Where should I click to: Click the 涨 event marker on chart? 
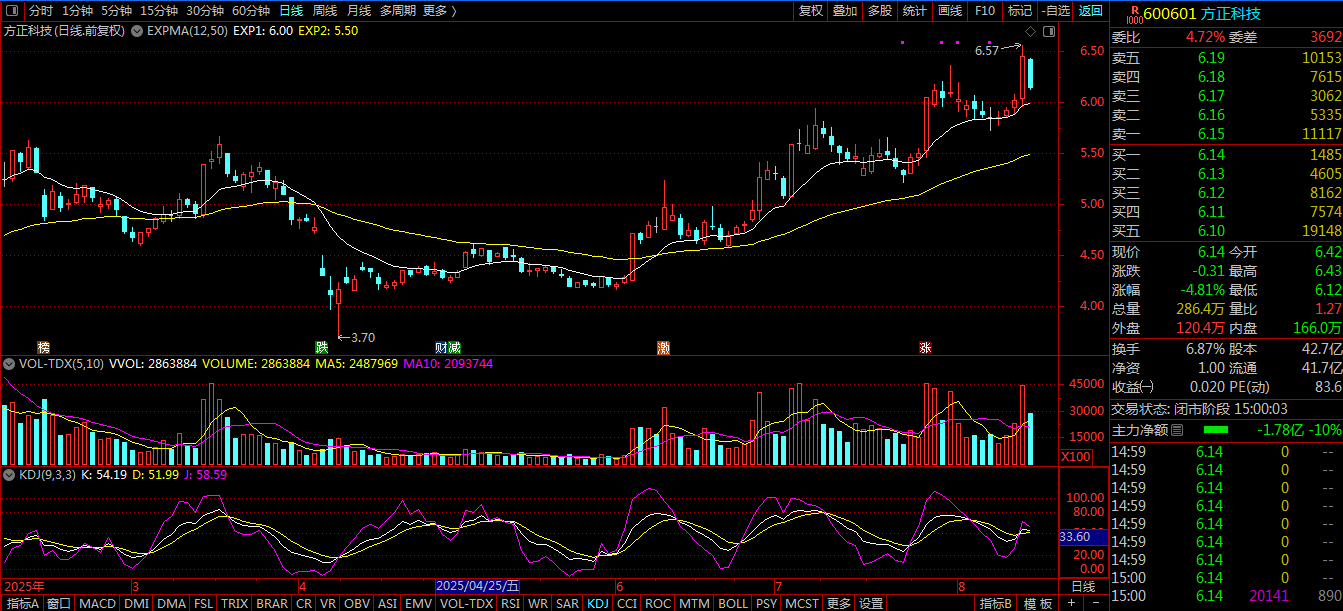pos(925,347)
